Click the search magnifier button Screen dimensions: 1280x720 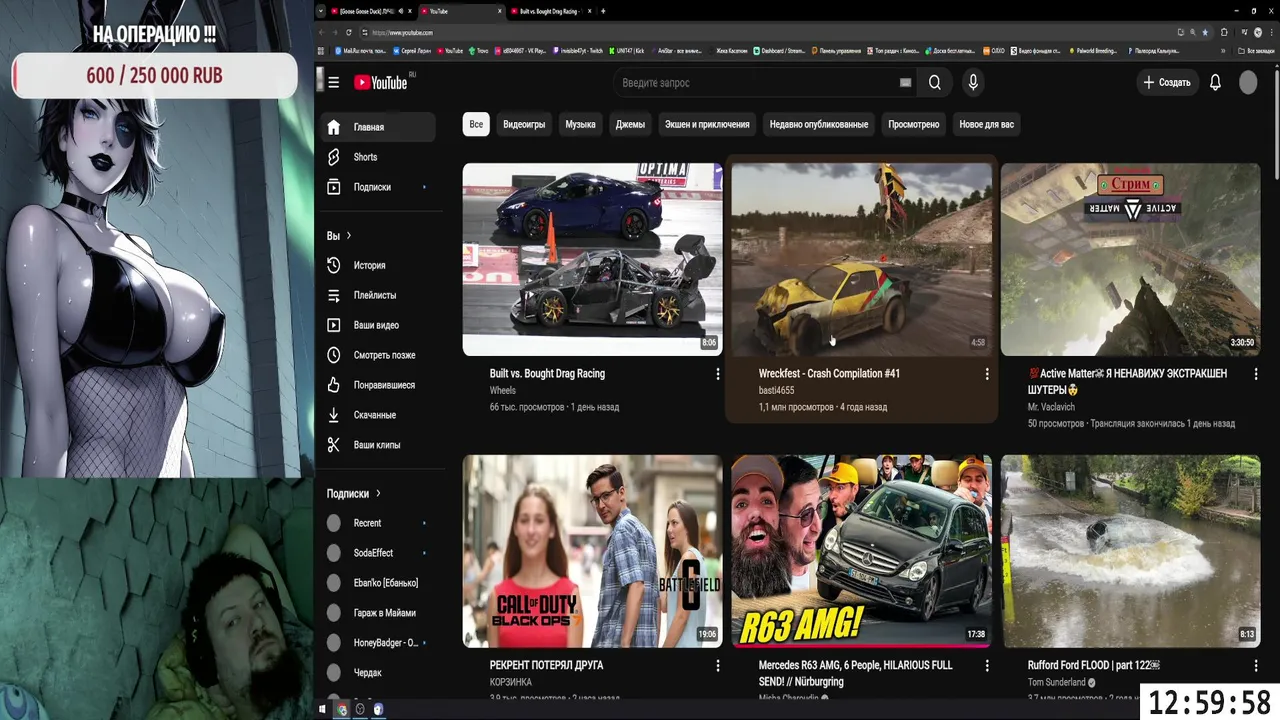pyautogui.click(x=934, y=83)
